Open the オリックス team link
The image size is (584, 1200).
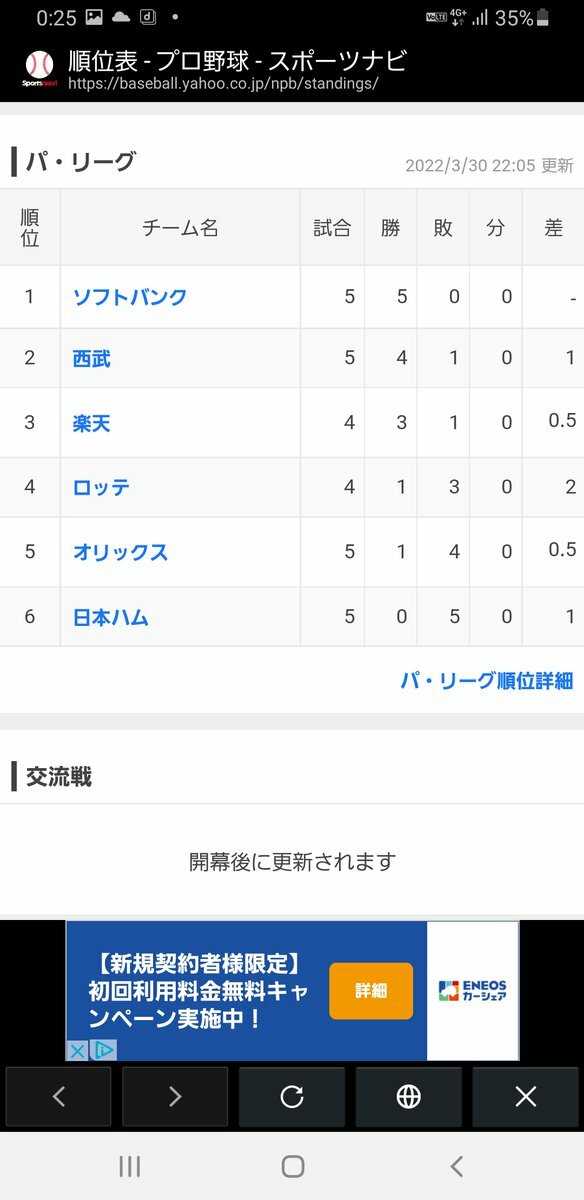(120, 552)
